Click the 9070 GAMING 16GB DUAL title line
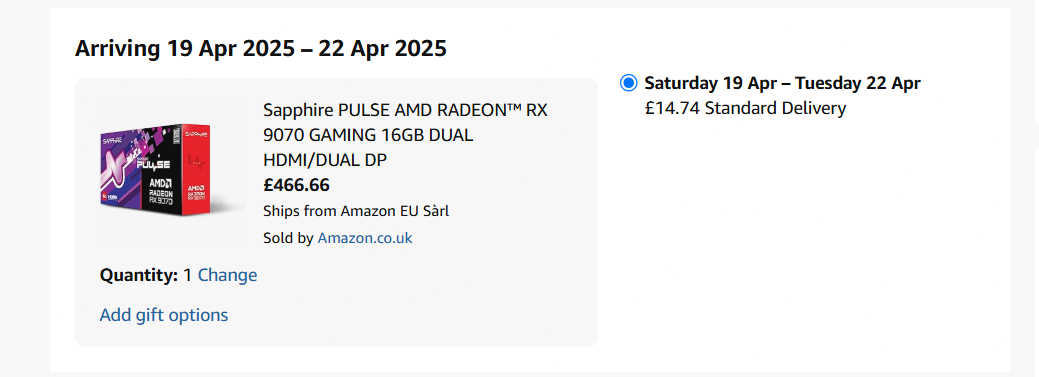Image resolution: width=1039 pixels, height=377 pixels. point(368,135)
